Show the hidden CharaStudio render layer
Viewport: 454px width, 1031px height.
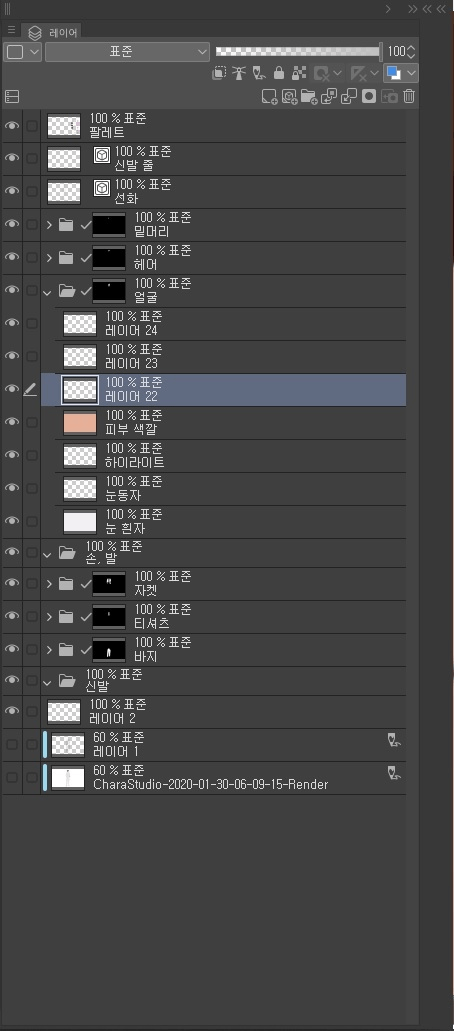click(12, 777)
